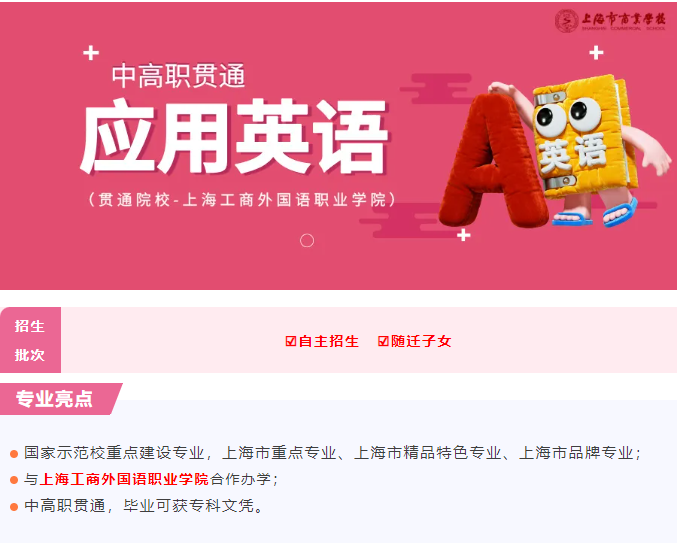The height and width of the screenshot is (545, 680).
Task: Click the banner subtitle 贯通院校 text
Action: pos(242,200)
